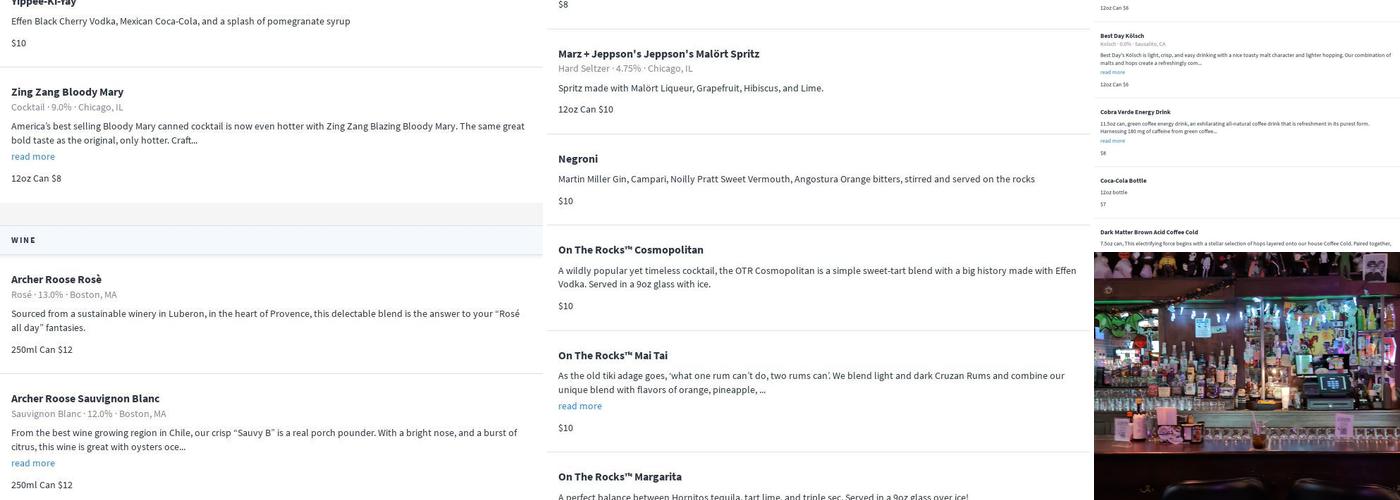1400x500 pixels.
Task: Open the Zing Zang Bloody Mary title
Action: pyautogui.click(x=67, y=92)
